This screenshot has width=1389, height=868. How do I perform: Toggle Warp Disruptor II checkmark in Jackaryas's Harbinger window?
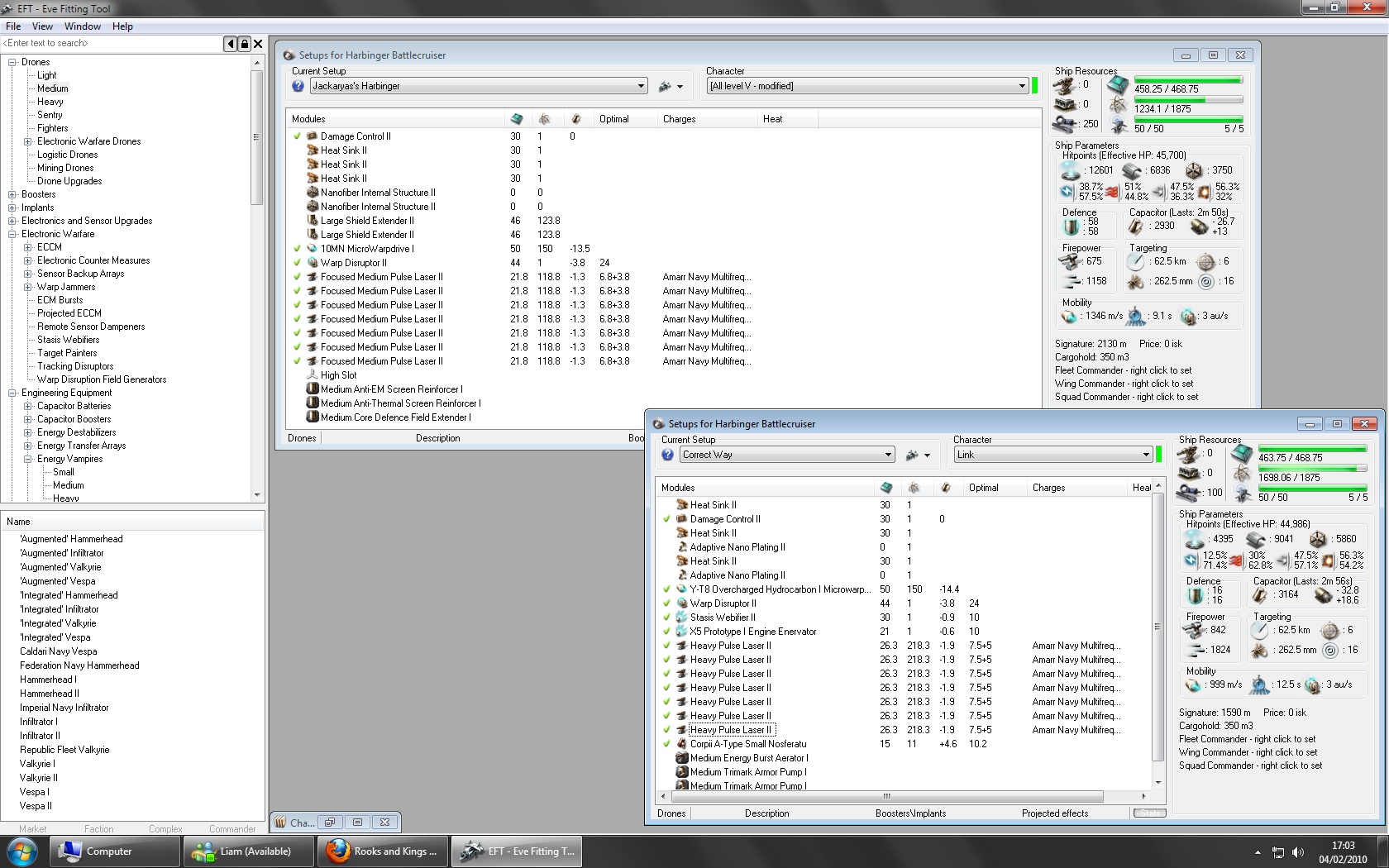297,263
